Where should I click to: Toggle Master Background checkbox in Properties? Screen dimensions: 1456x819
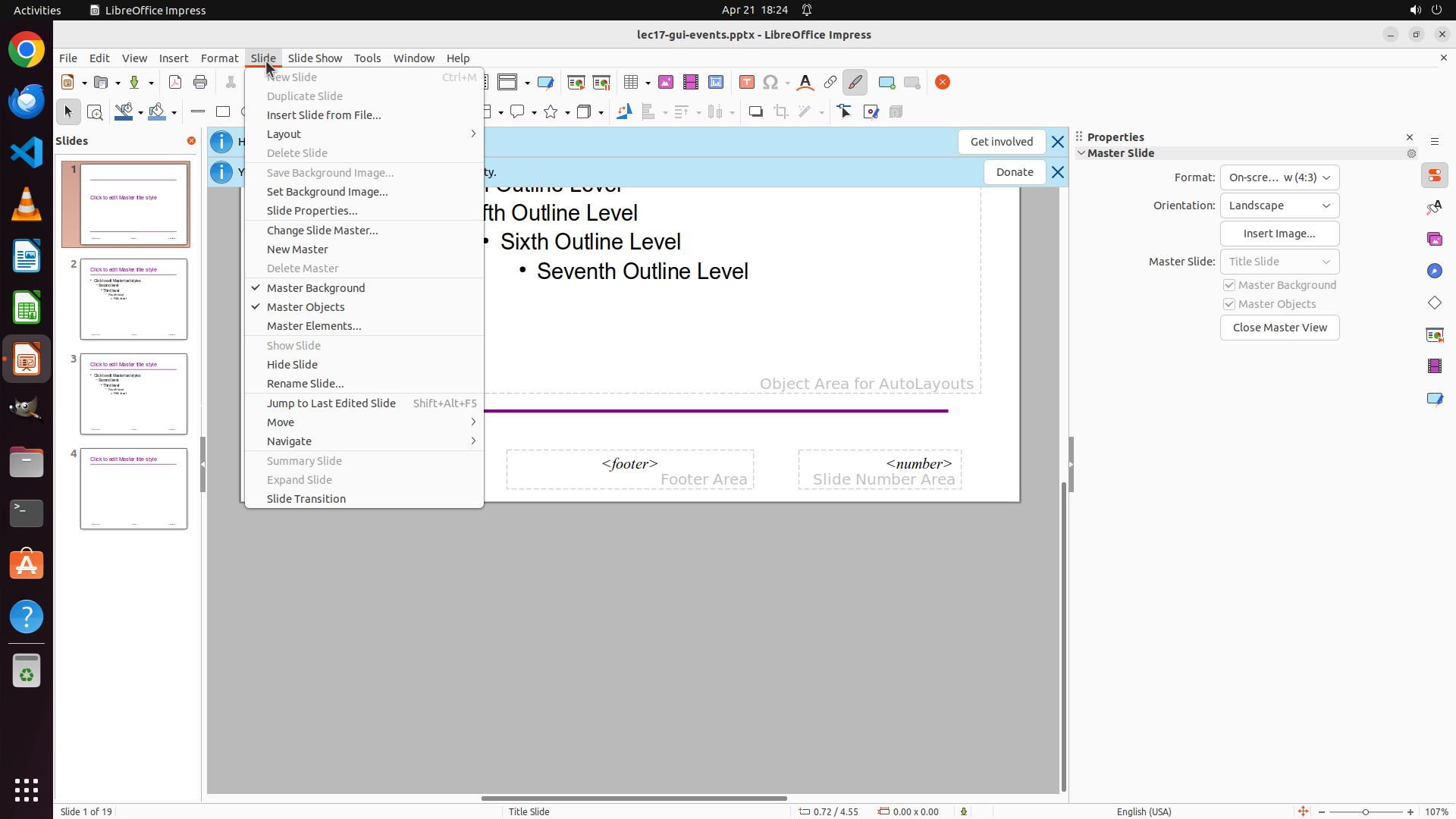click(x=1229, y=285)
